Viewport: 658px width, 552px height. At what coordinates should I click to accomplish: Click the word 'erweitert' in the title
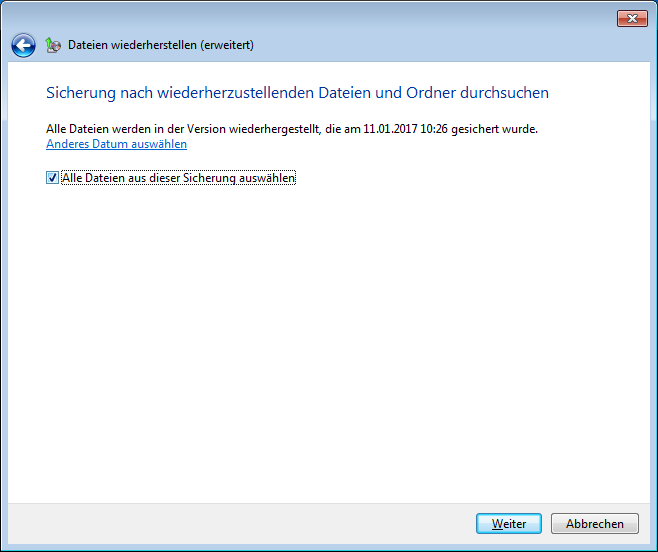(x=226, y=45)
